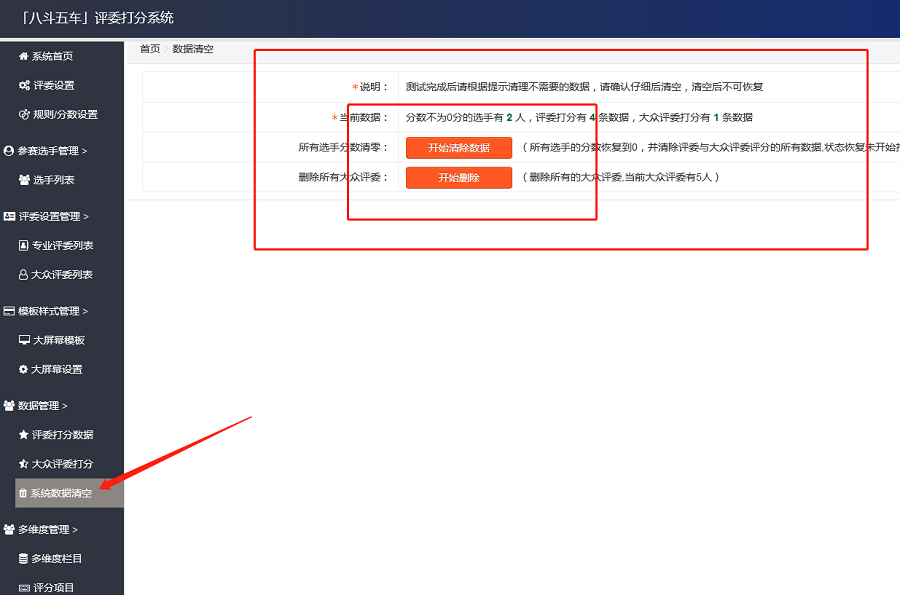Click the user circle icon beside 参赛选手管理
Screen dimensions: 900x595
[9, 151]
